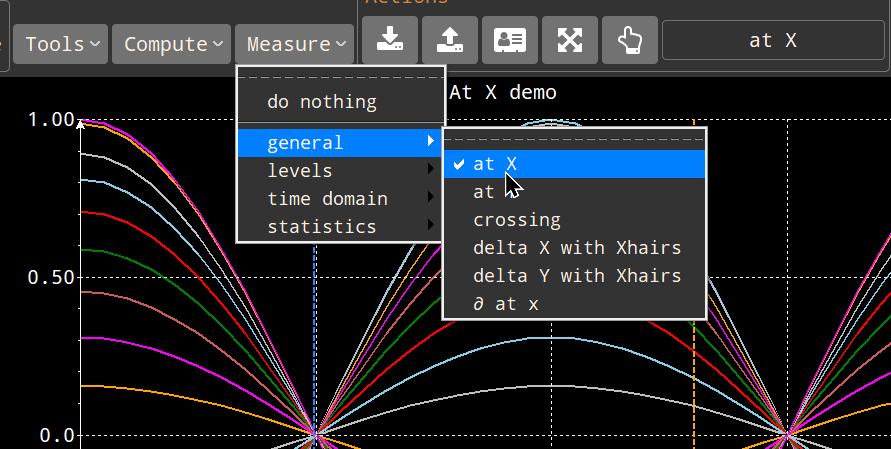This screenshot has height=449, width=891.
Task: Click the 'at X' action field
Action: pos(773,41)
